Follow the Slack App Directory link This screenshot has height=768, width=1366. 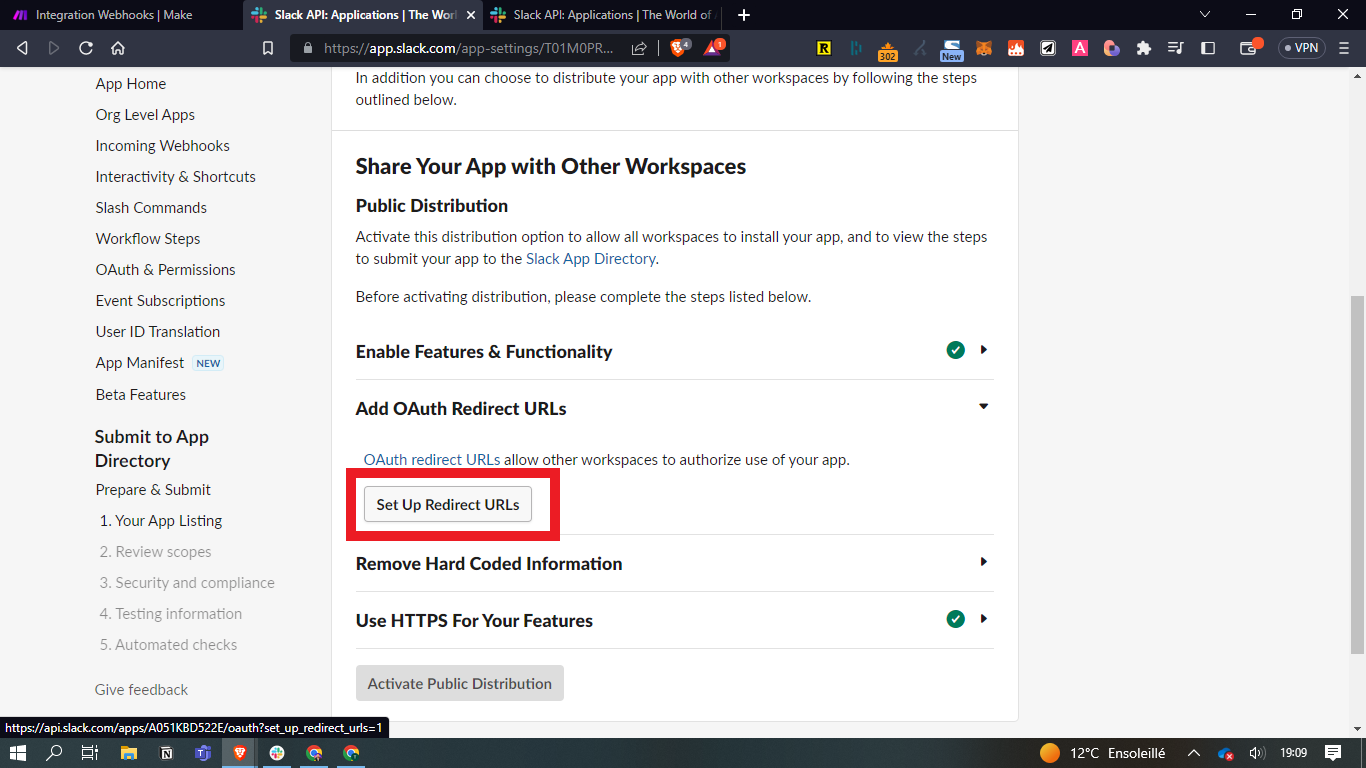pyautogui.click(x=590, y=259)
